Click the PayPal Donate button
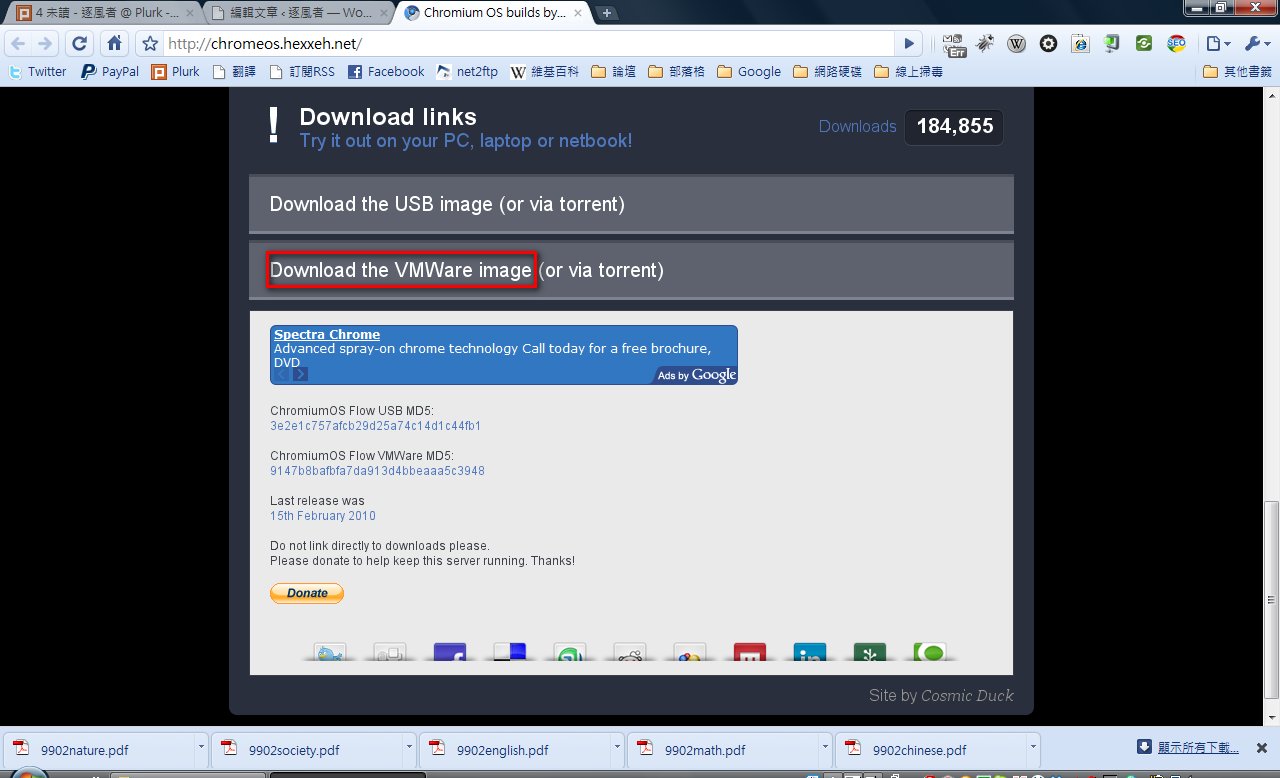Screen dimensions: 1280x778 click(x=307, y=593)
